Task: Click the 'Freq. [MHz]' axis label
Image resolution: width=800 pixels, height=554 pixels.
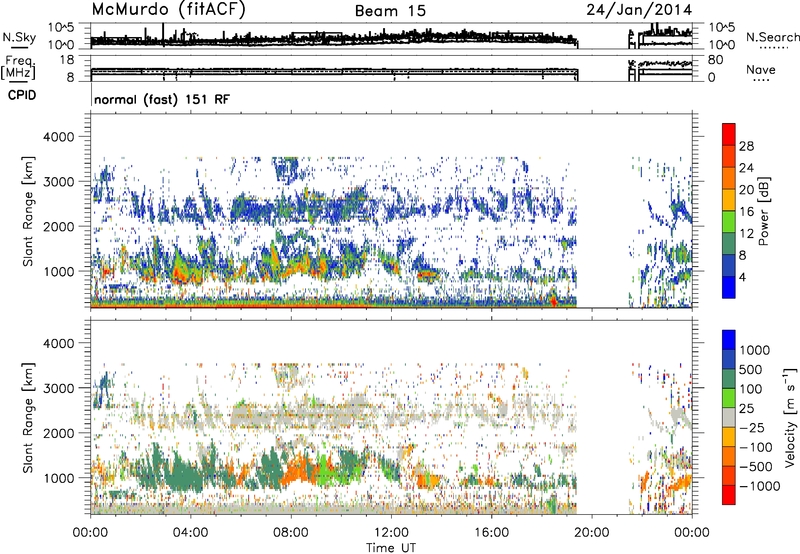Action: [x=18, y=68]
